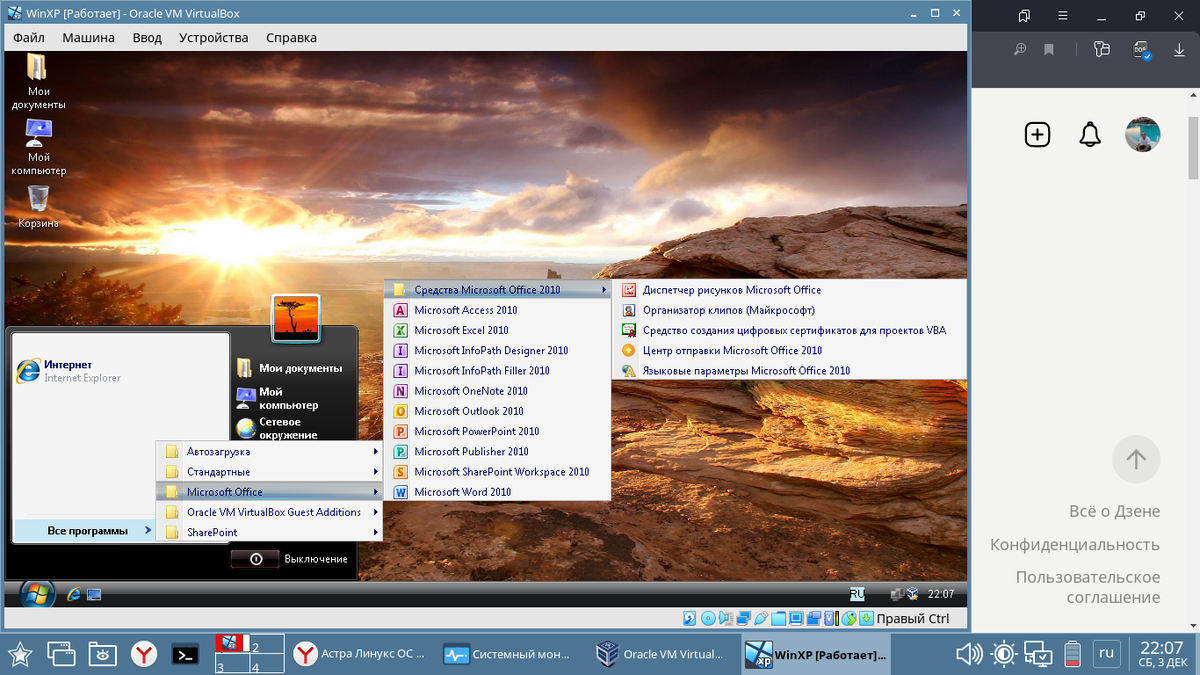Viewport: 1200px width, 675px height.
Task: Switch to the Астра Линукс ОС taskbar window
Action: pyautogui.click(x=361, y=654)
